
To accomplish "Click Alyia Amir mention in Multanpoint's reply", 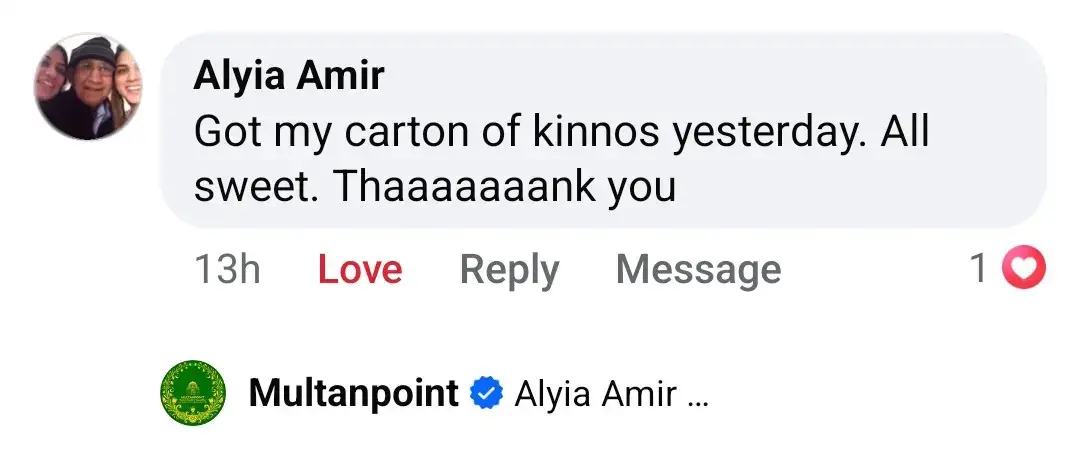I will 595,395.
